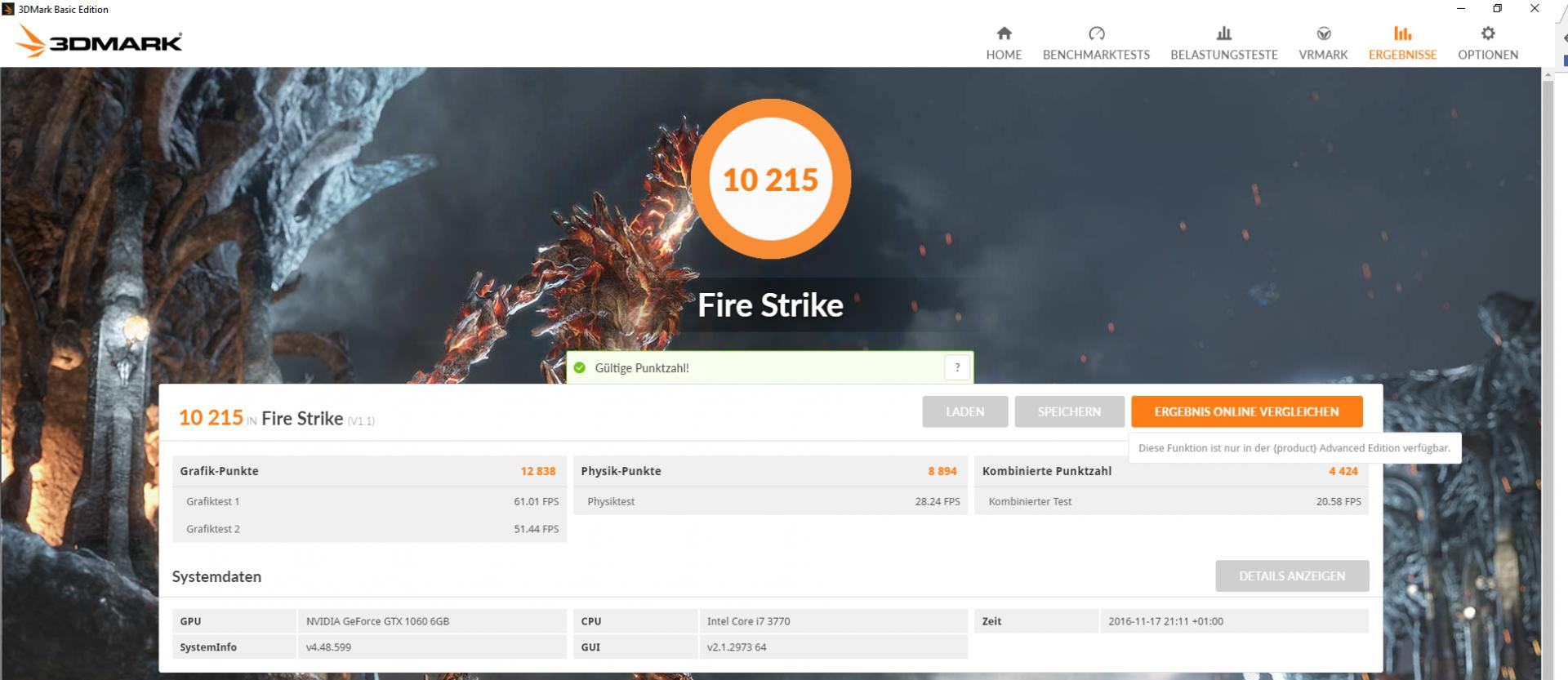This screenshot has width=1568, height=680.
Task: Click the VRMark headset icon
Action: [x=1323, y=33]
